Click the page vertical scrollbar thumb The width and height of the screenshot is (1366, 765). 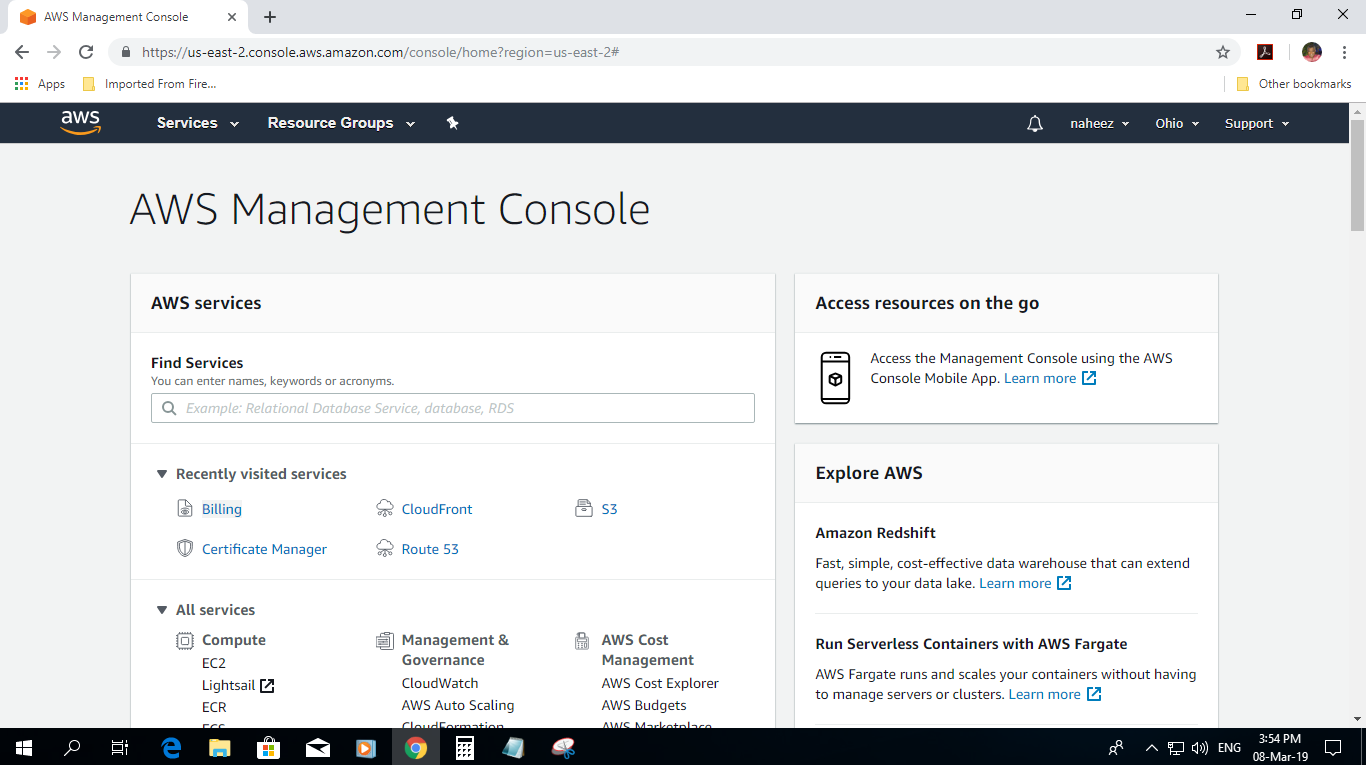[x=1357, y=175]
